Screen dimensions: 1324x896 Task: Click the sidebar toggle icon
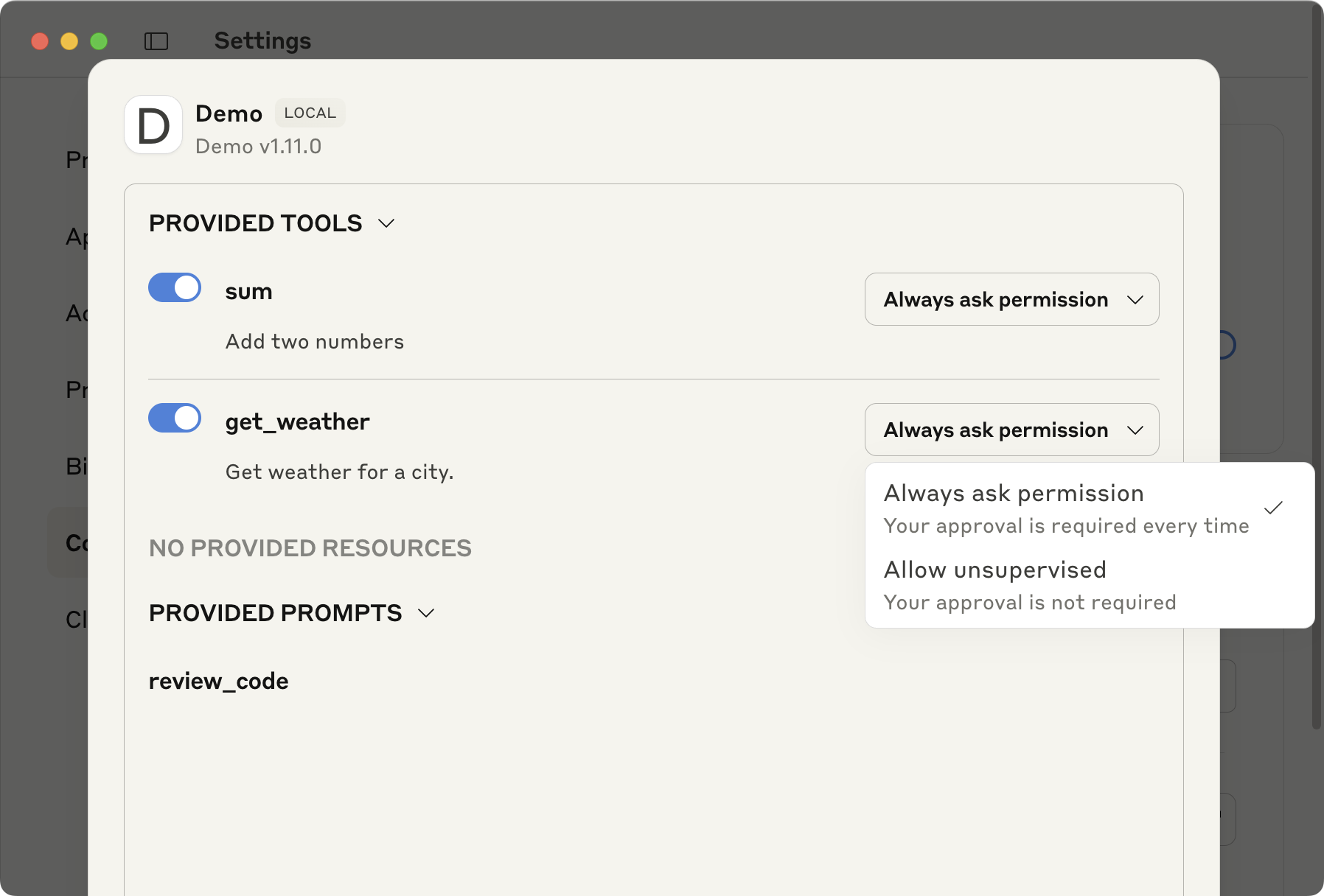(156, 41)
